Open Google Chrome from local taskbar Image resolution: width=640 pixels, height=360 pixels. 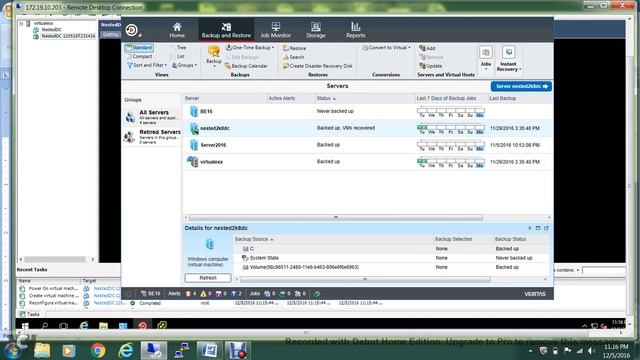pyautogui.click(x=98, y=350)
